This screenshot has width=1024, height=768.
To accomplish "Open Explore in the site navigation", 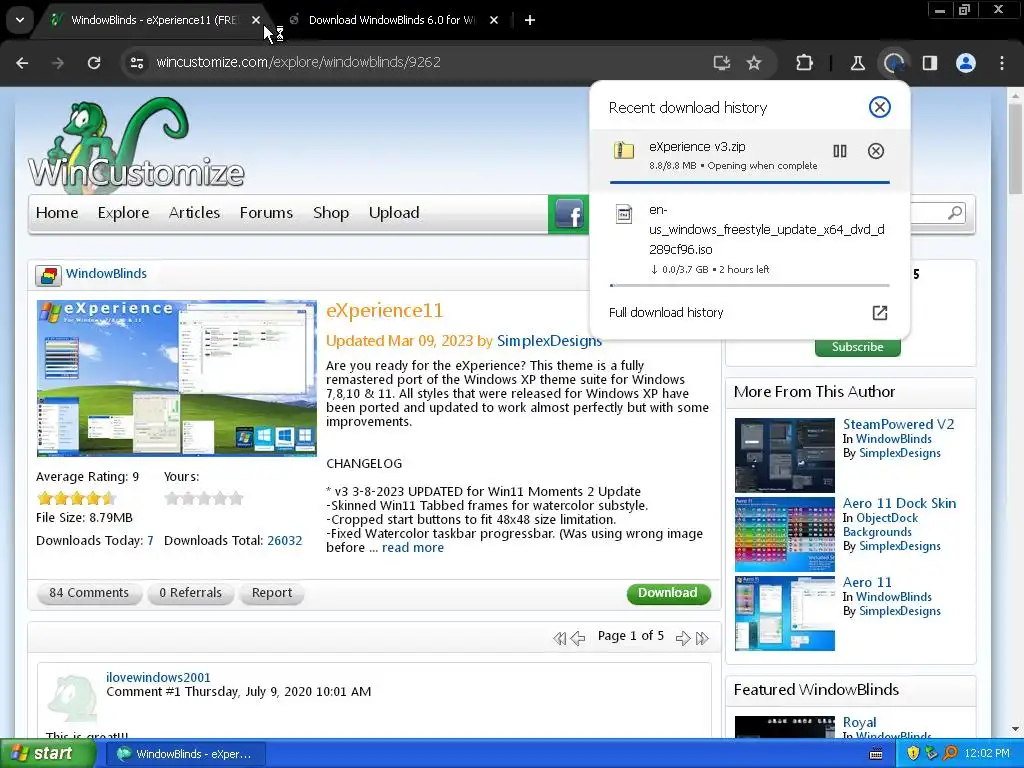I will coord(123,213).
